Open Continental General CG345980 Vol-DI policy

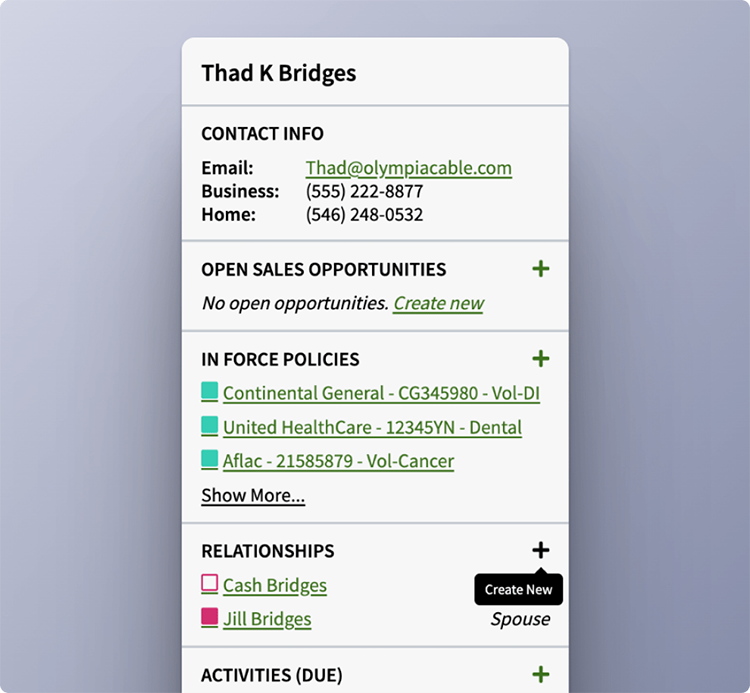tap(381, 394)
